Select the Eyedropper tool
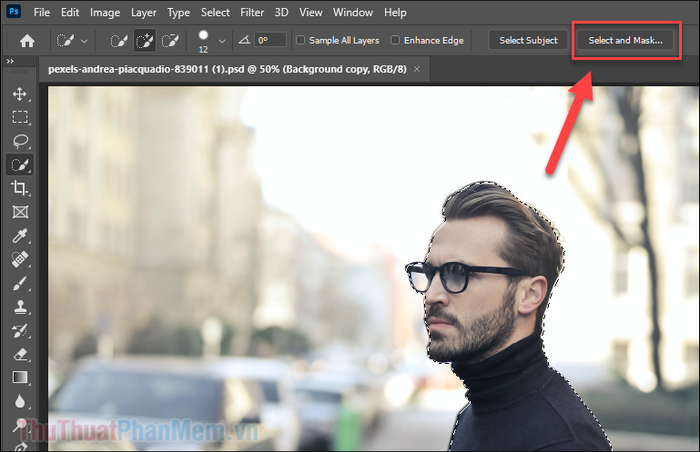 point(20,235)
